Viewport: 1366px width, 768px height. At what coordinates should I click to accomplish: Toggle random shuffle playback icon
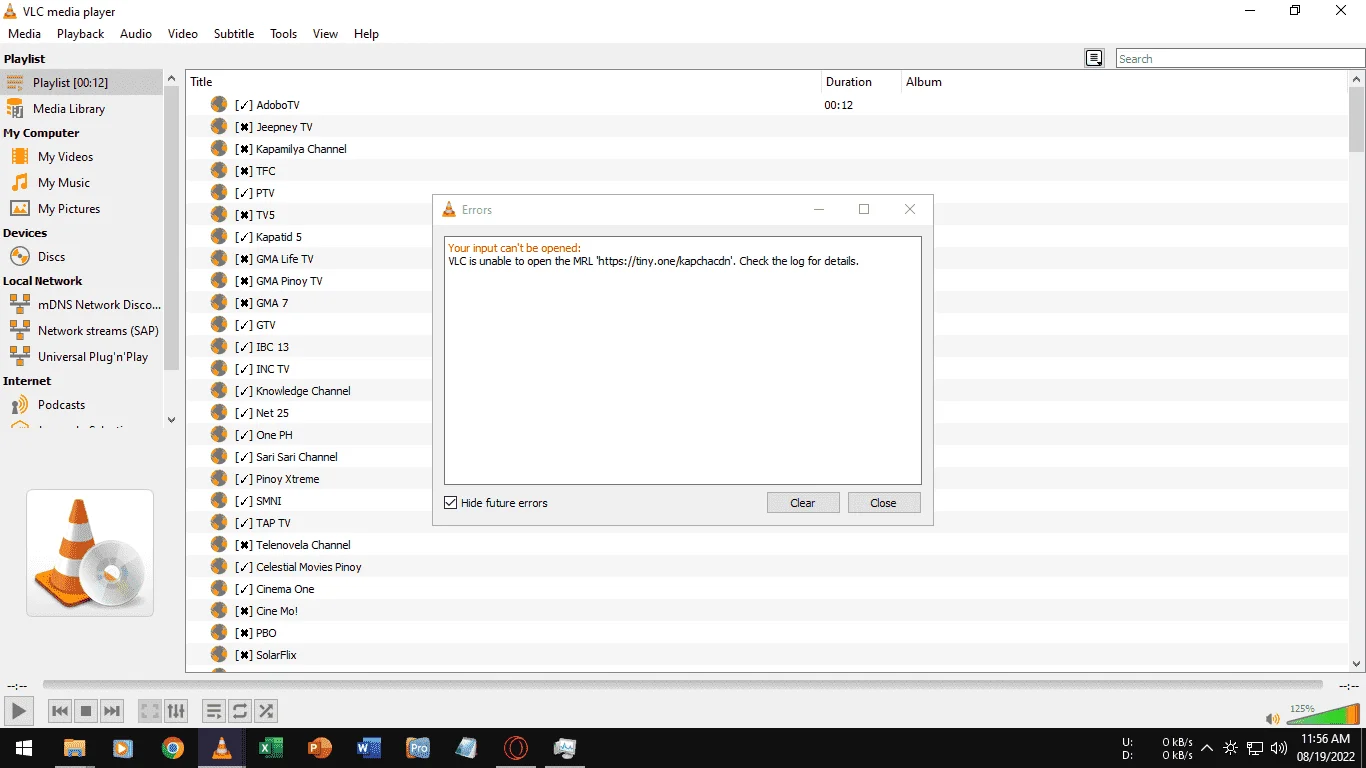(266, 711)
